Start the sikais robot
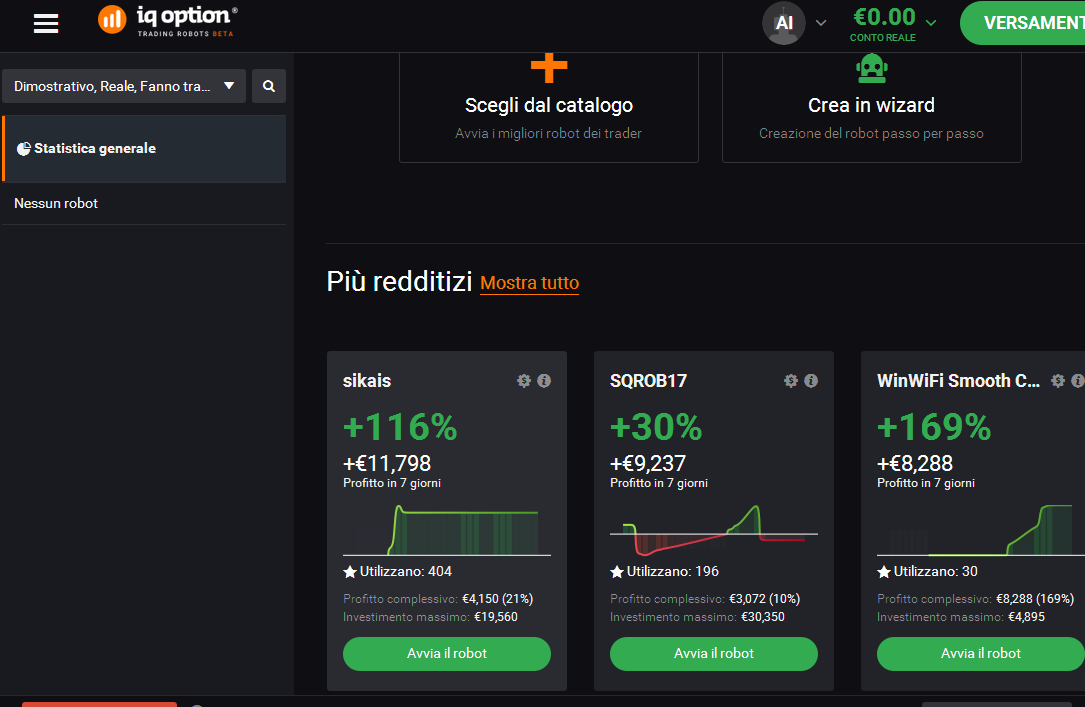The image size is (1085, 707). (447, 654)
